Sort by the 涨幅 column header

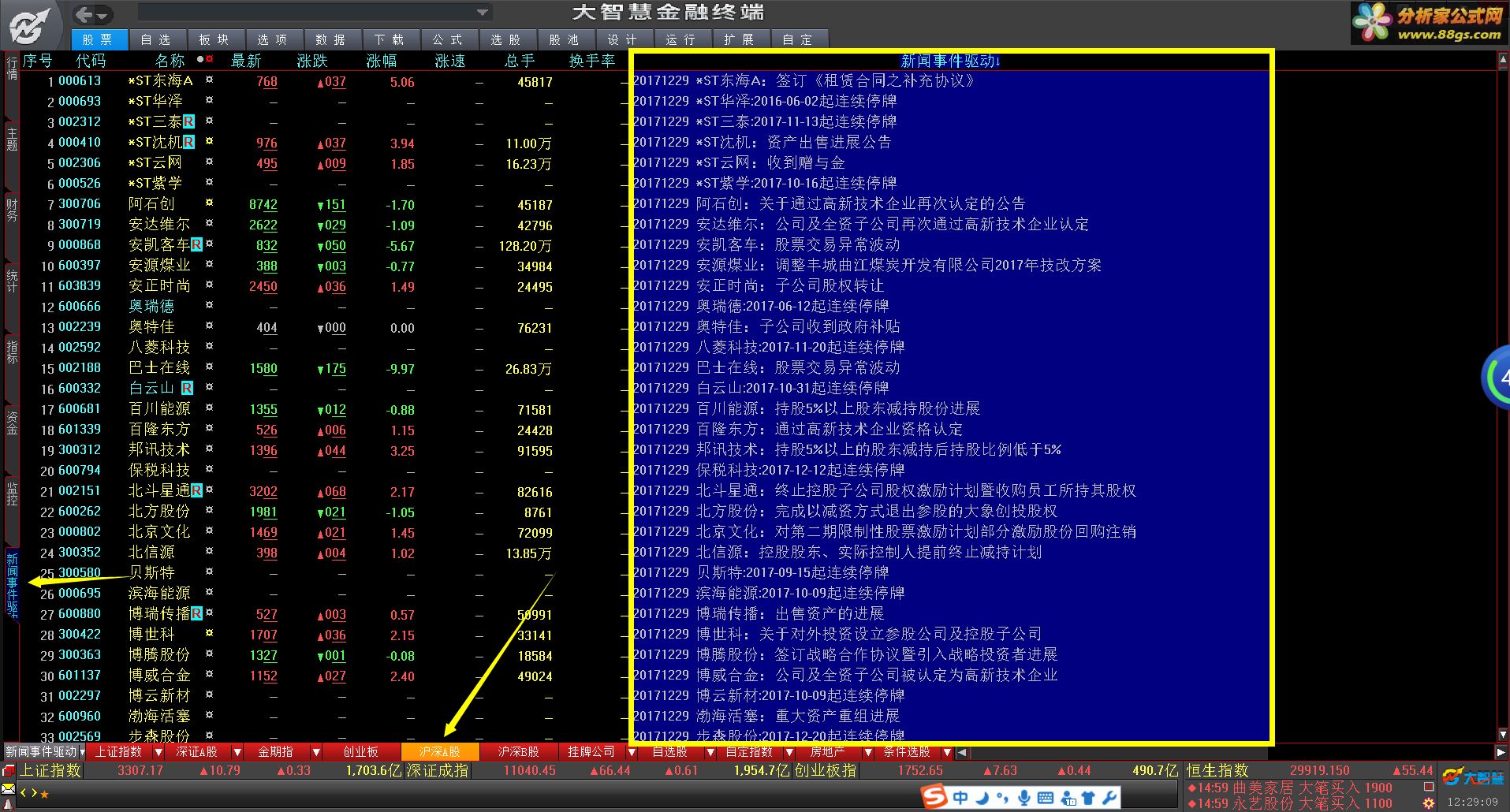(x=382, y=61)
